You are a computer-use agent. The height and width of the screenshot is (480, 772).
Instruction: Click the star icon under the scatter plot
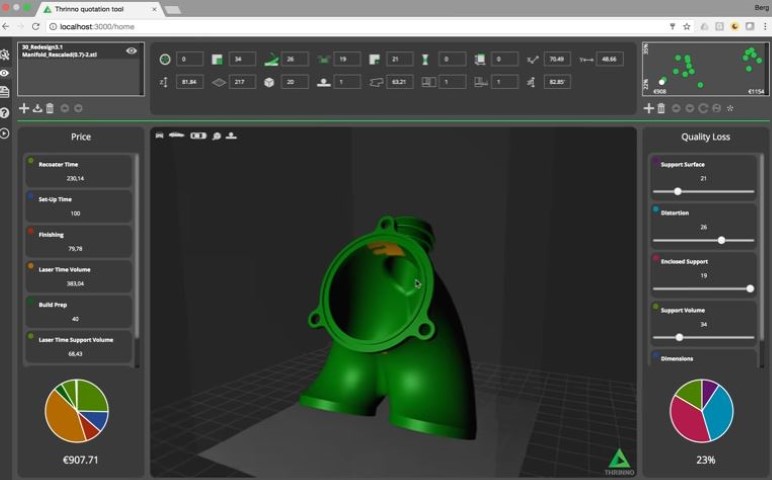click(730, 108)
